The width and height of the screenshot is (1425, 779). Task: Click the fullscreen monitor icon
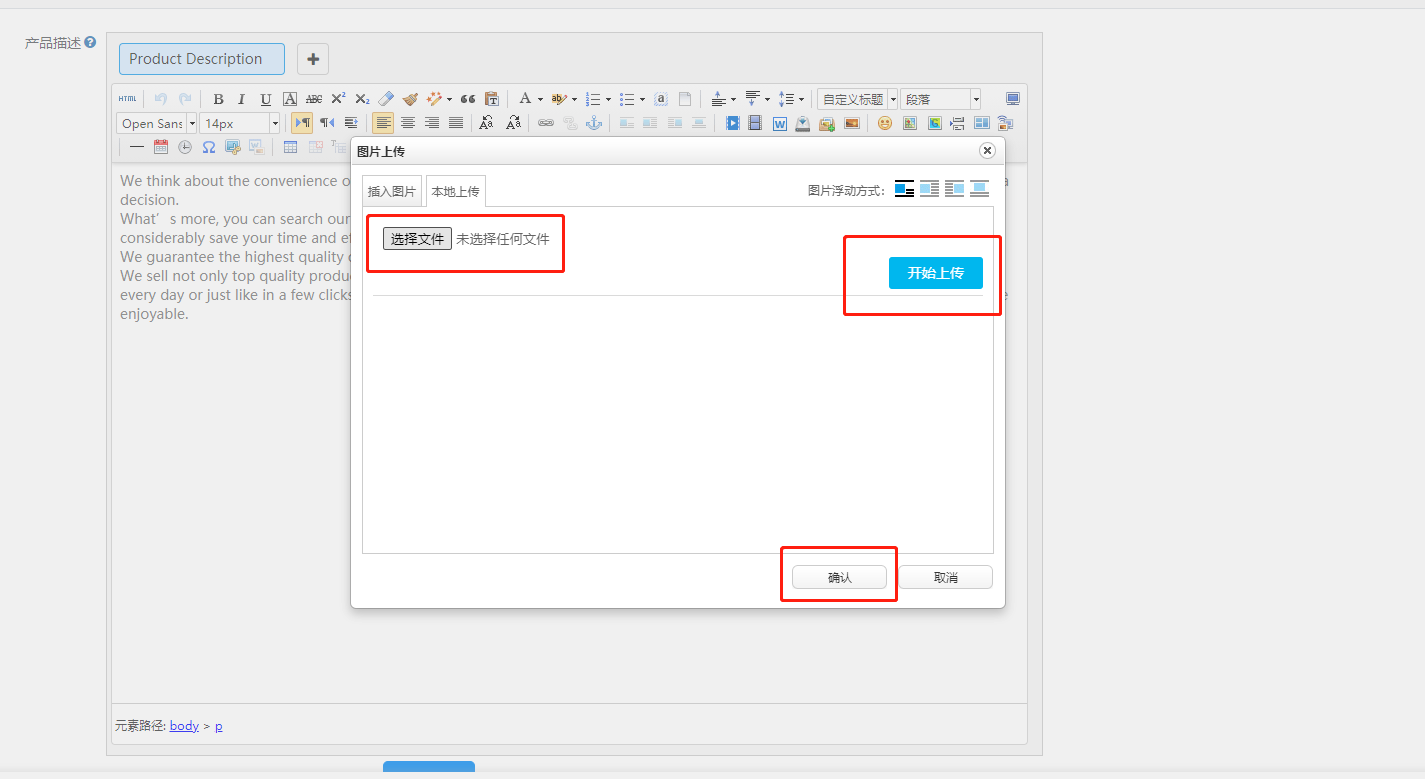(1012, 99)
